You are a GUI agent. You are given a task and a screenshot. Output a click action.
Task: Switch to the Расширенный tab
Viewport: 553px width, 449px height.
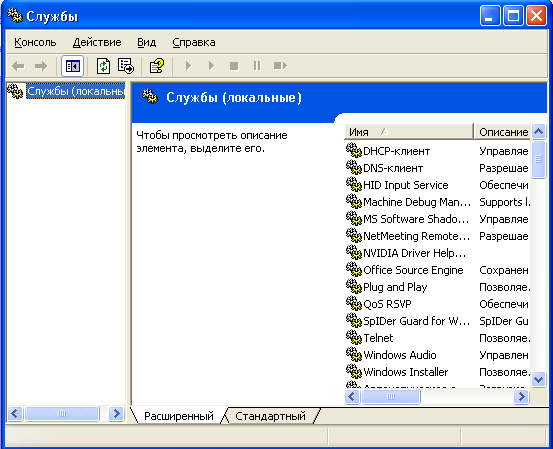tap(179, 416)
